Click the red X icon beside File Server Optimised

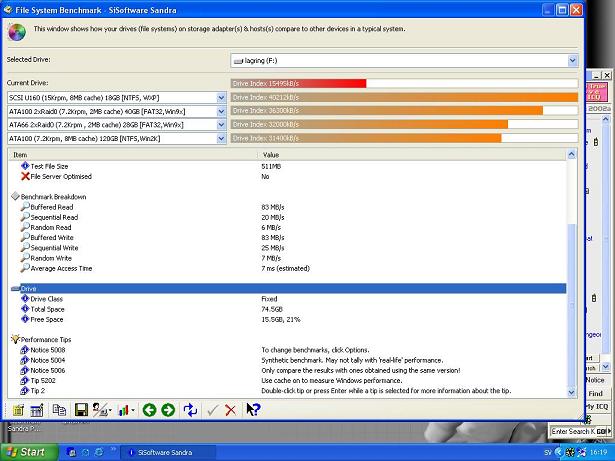tap(25, 176)
